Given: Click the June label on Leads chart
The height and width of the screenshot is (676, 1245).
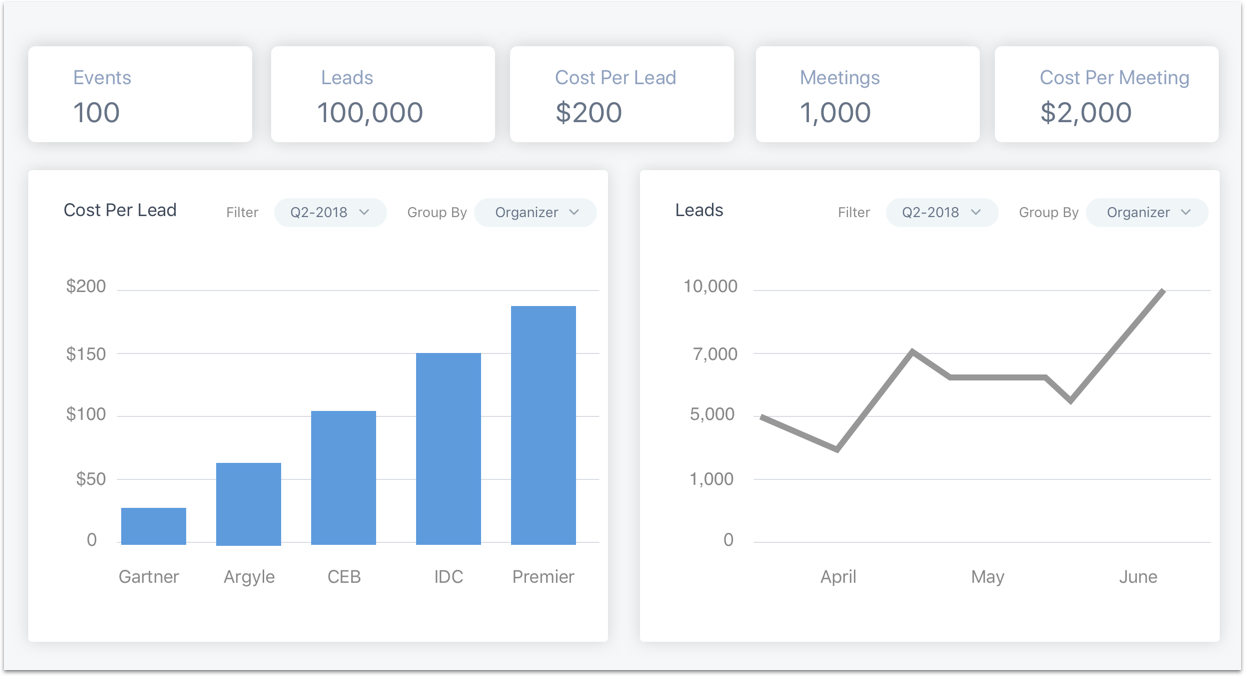Looking at the screenshot, I should click(x=1138, y=577).
